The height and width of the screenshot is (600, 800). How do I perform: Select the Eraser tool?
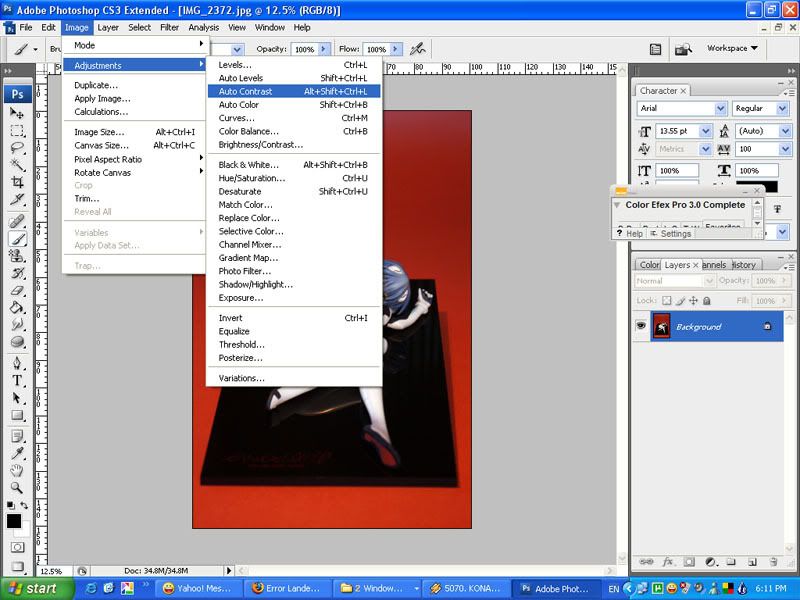(17, 290)
